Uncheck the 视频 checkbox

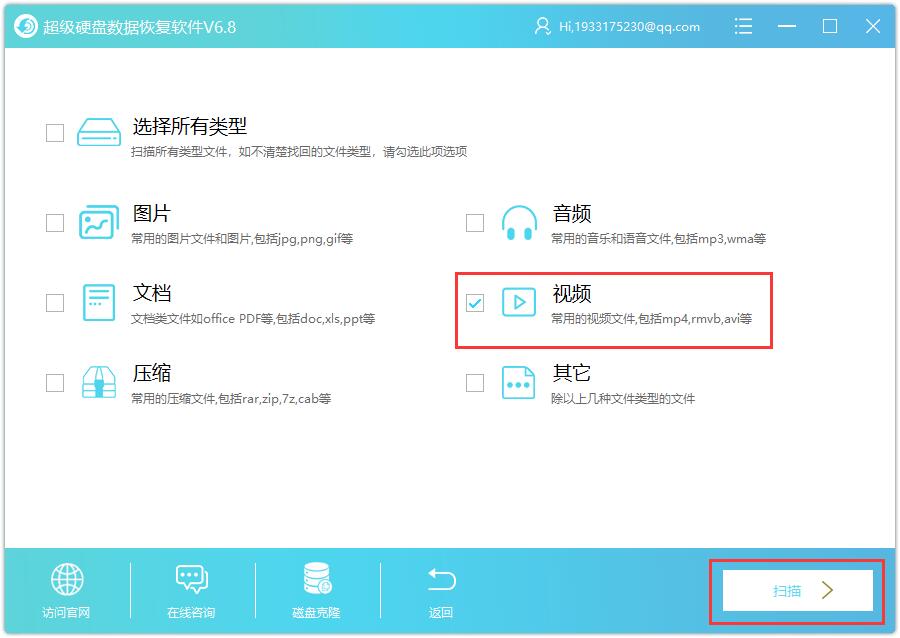click(x=475, y=302)
